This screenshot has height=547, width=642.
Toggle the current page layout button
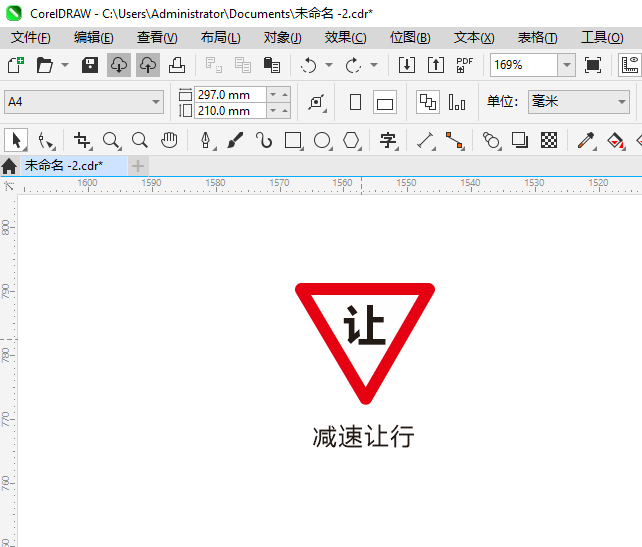tap(457, 102)
